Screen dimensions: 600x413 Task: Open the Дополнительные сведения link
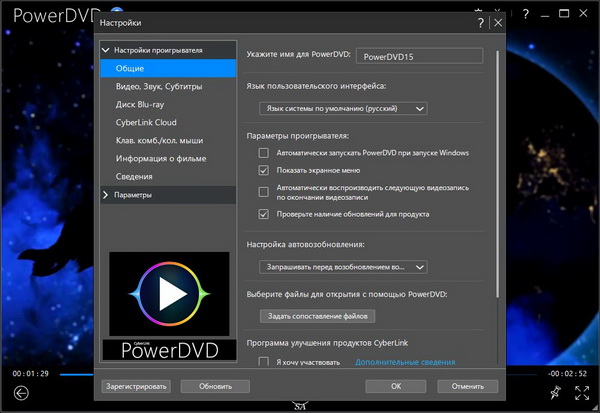(x=398, y=361)
